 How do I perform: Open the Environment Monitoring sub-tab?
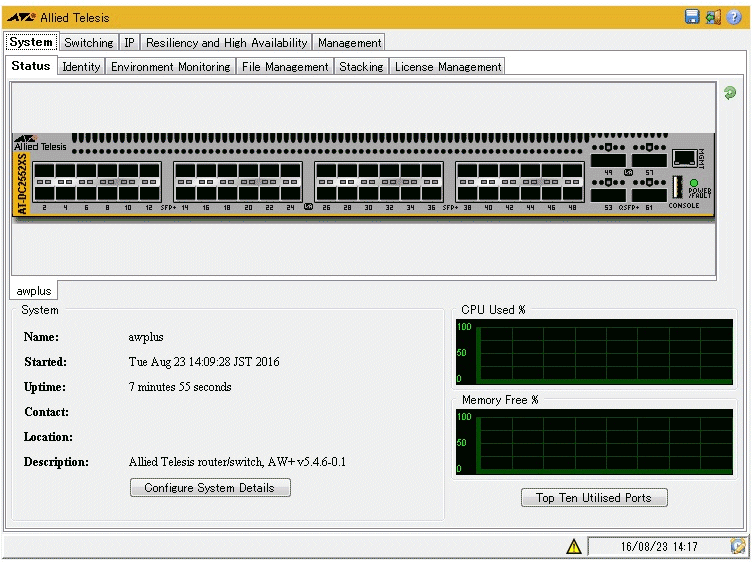[x=171, y=67]
